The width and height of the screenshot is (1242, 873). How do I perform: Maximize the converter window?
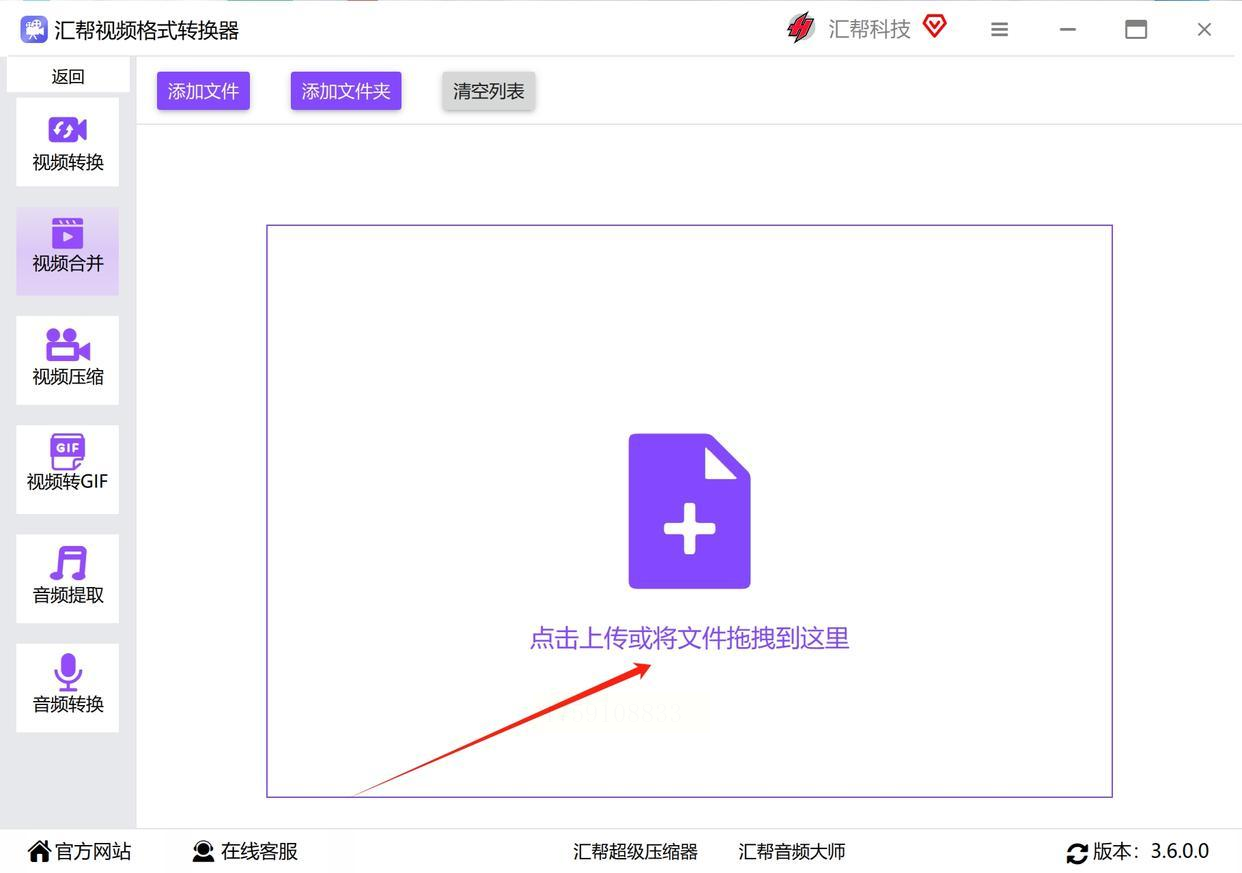[1136, 30]
